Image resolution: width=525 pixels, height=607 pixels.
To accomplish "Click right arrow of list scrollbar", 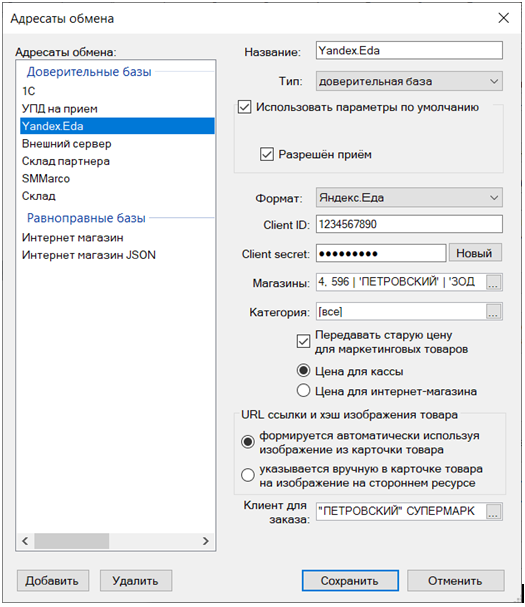I will point(206,541).
